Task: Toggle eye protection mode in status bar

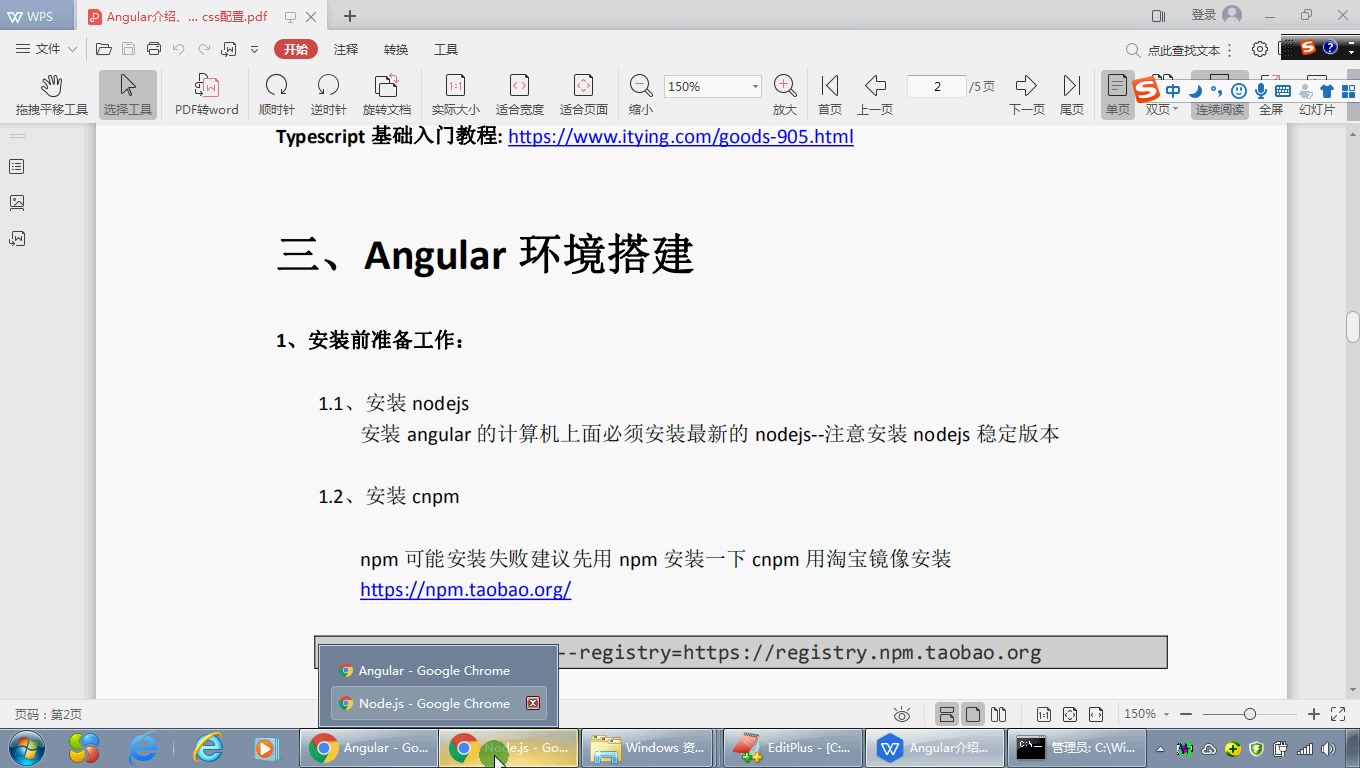Action: pos(902,714)
